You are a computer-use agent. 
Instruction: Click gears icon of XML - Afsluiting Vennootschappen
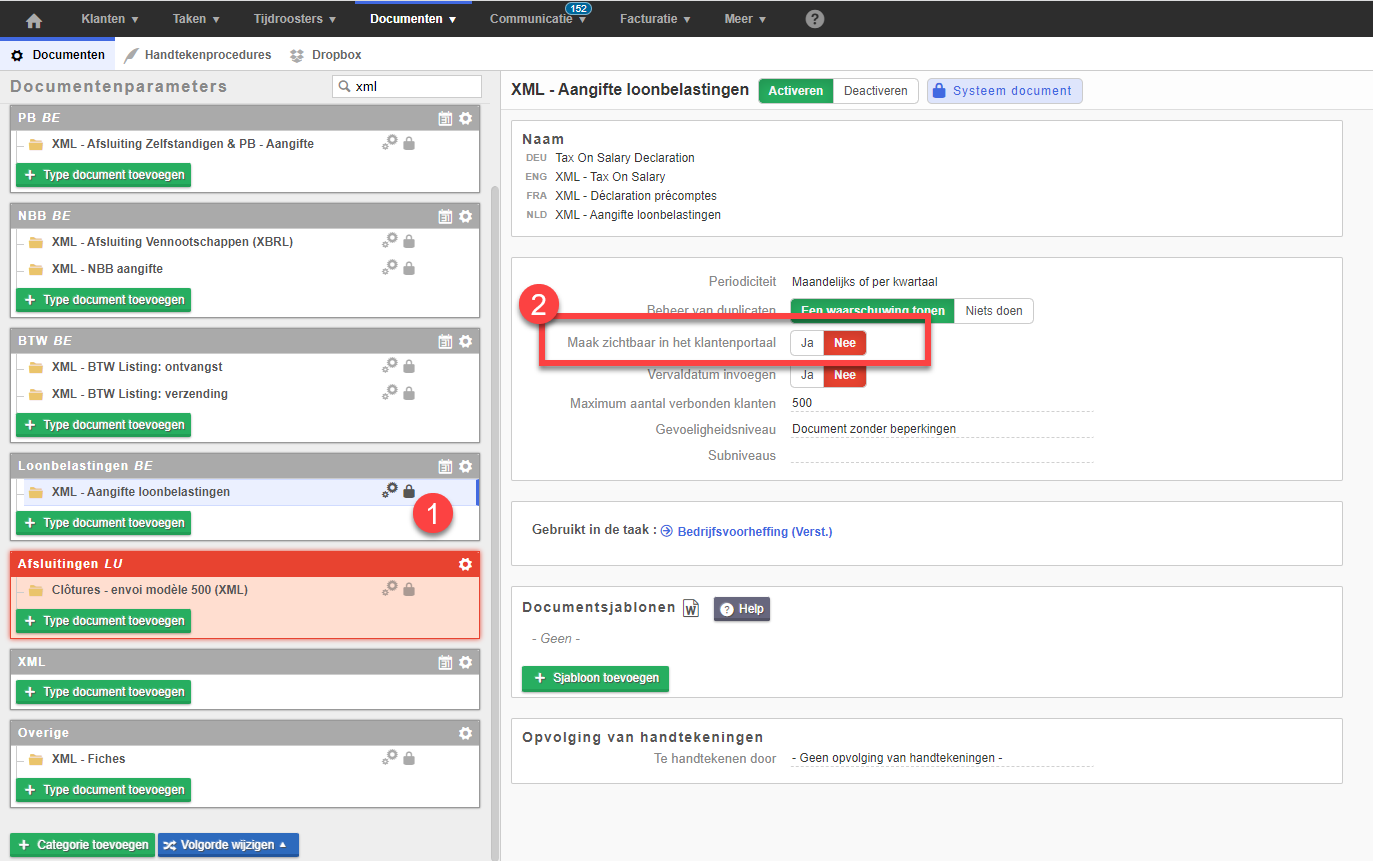pos(390,240)
